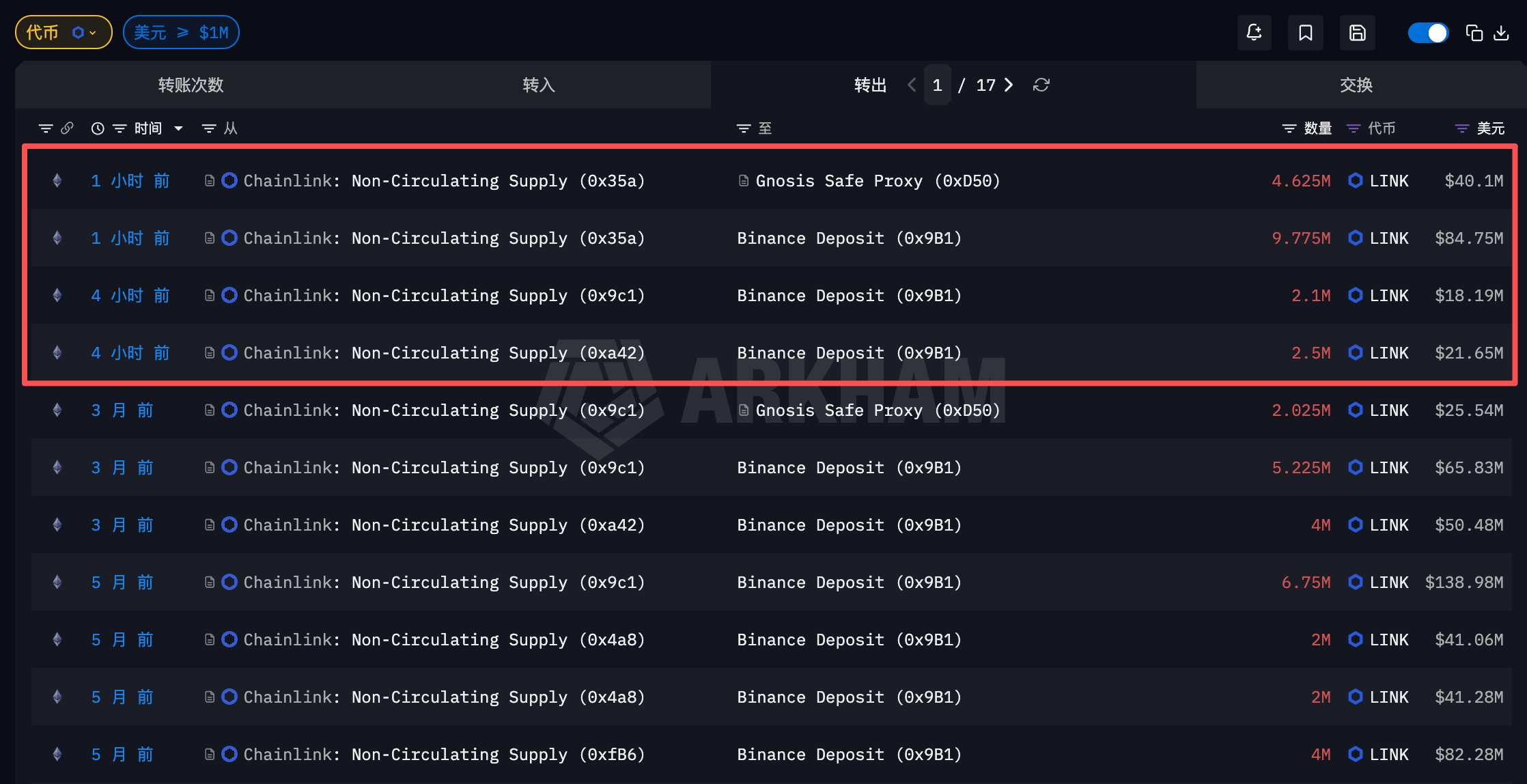Click the copy icon in the top bar
1527x784 pixels.
[x=1474, y=33]
